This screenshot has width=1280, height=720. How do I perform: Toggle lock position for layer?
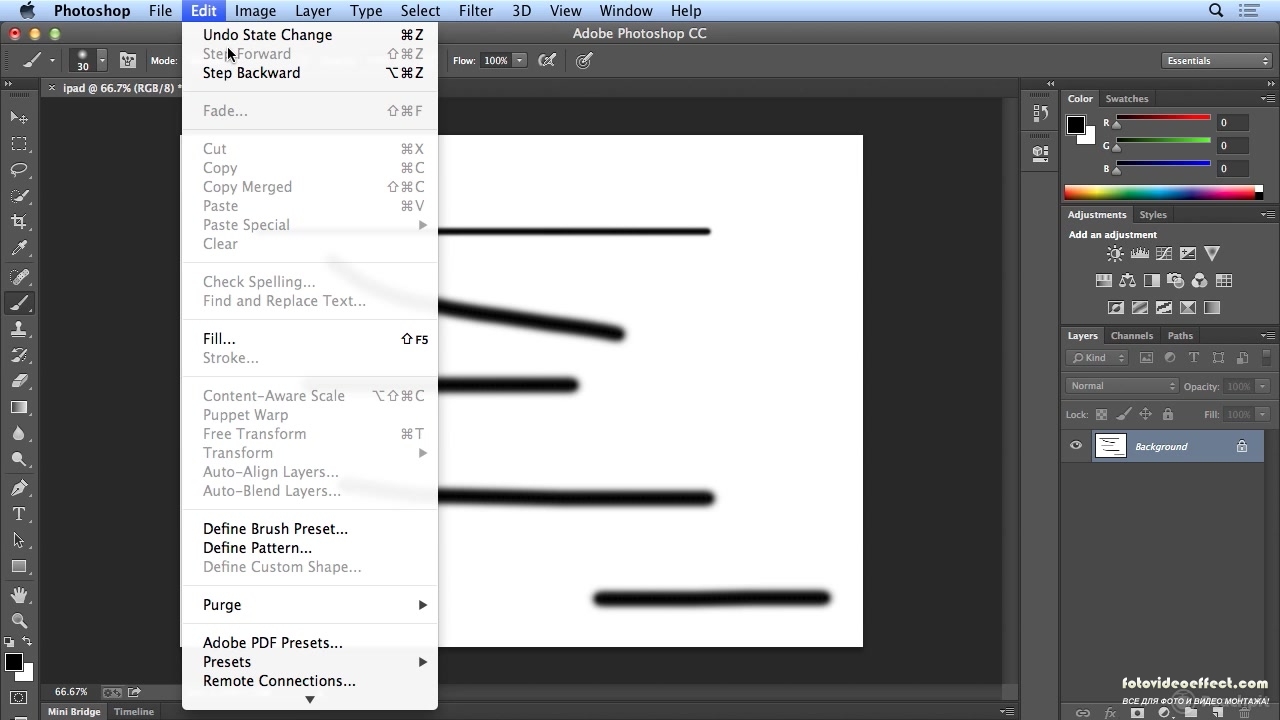pyautogui.click(x=1145, y=414)
